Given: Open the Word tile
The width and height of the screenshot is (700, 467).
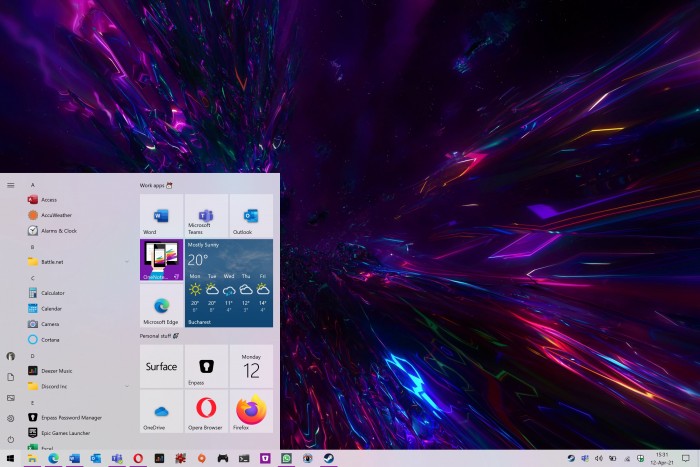Looking at the screenshot, I should (161, 215).
